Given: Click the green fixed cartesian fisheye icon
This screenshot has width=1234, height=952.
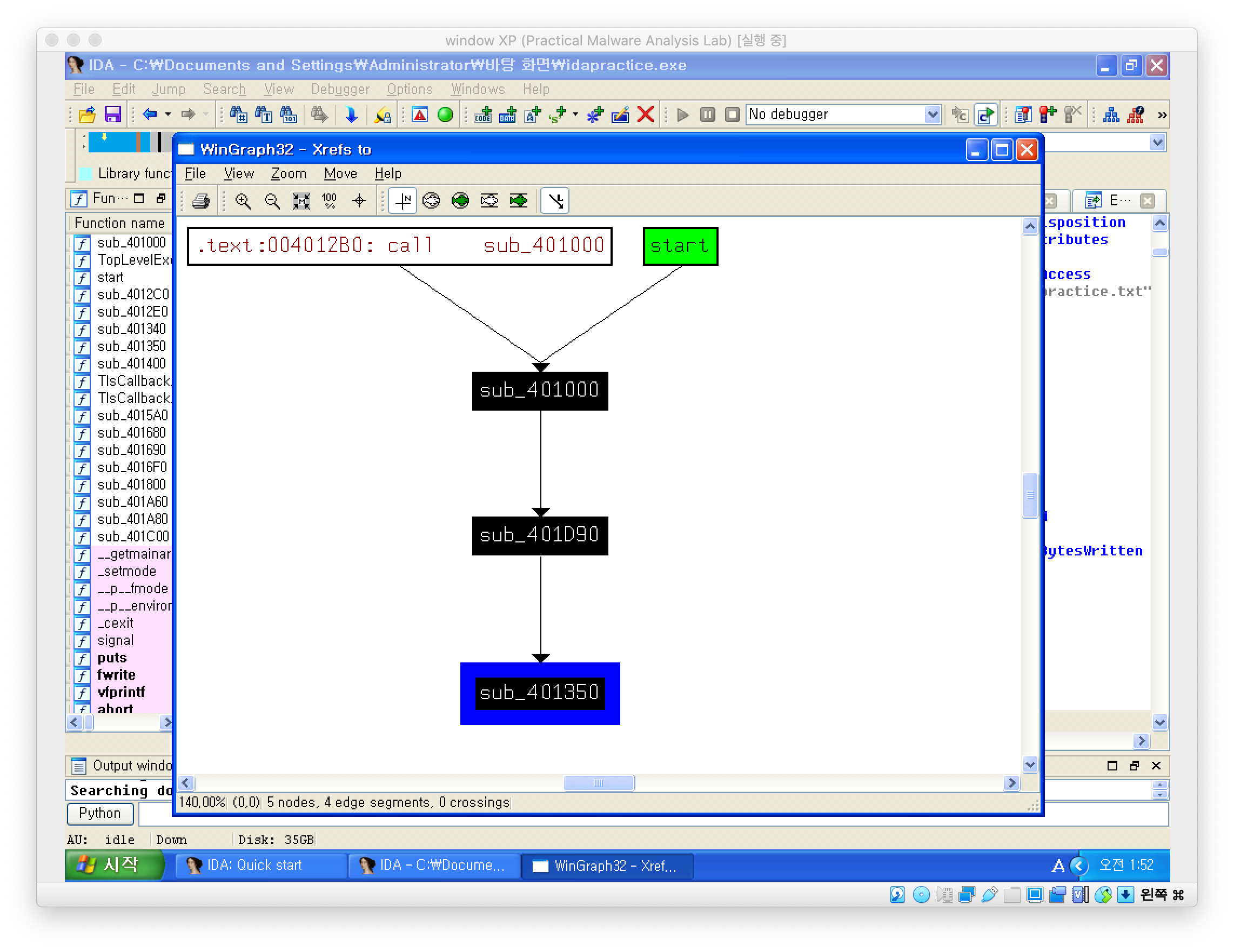Looking at the screenshot, I should pos(519,201).
